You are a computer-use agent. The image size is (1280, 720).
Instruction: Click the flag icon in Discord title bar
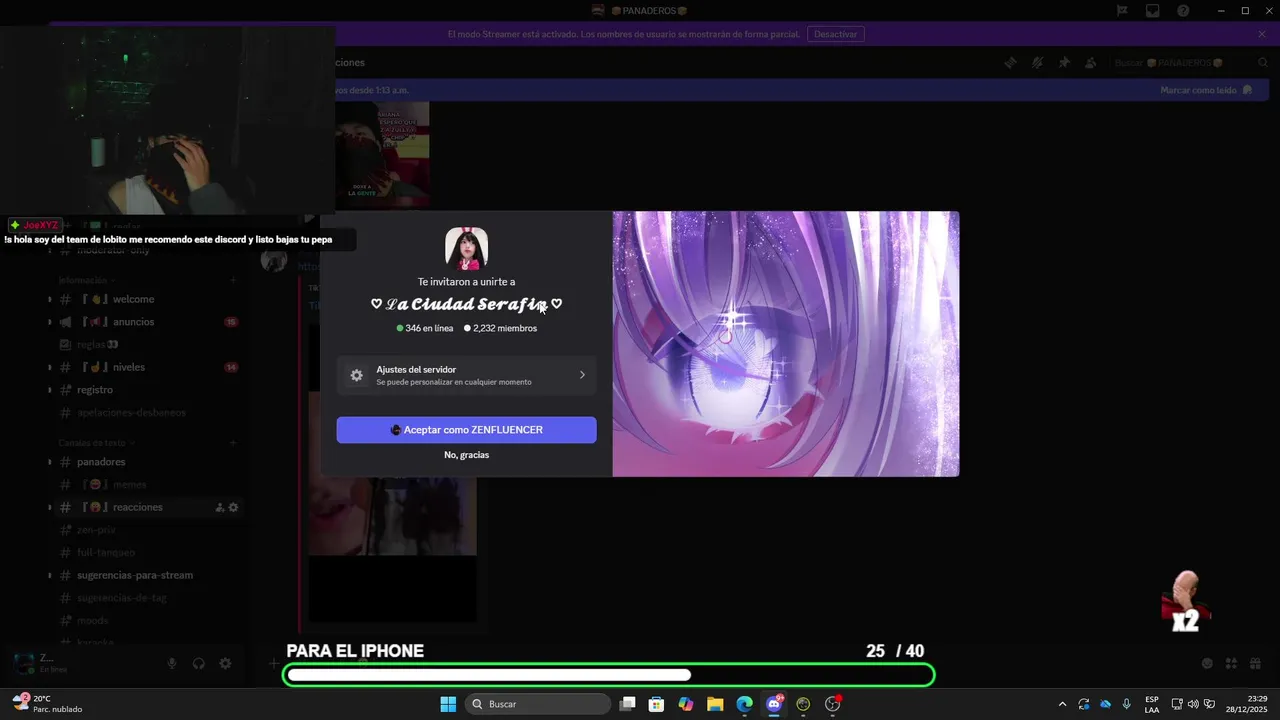[x=1122, y=11]
